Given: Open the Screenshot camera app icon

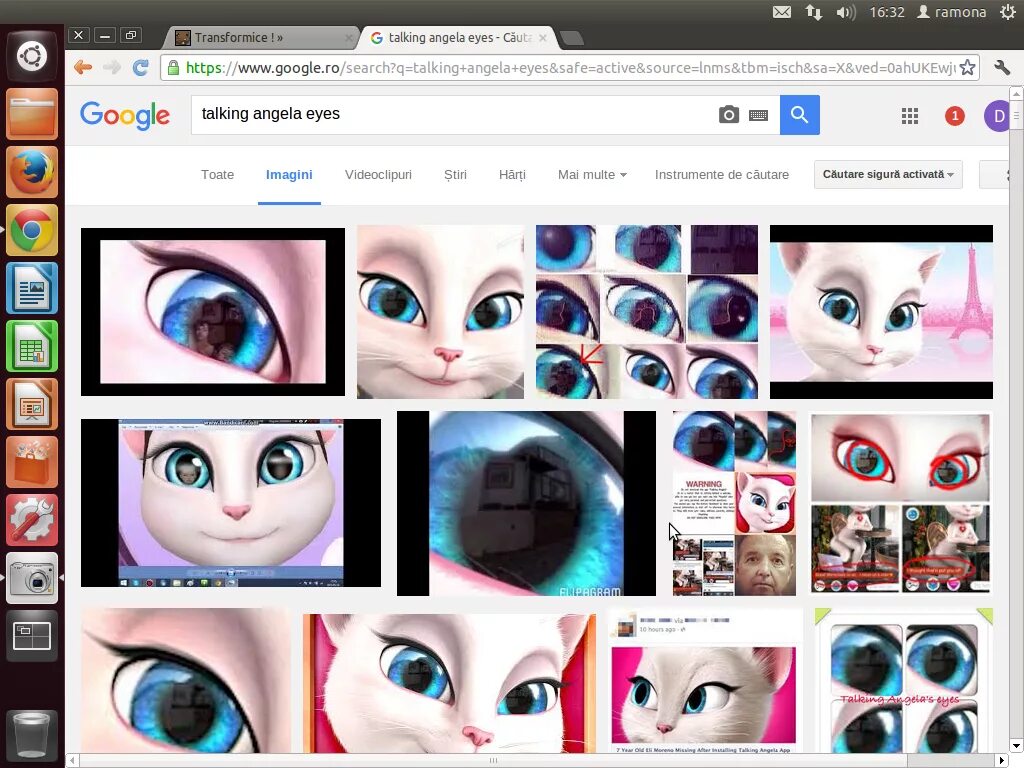Looking at the screenshot, I should pos(32,579).
